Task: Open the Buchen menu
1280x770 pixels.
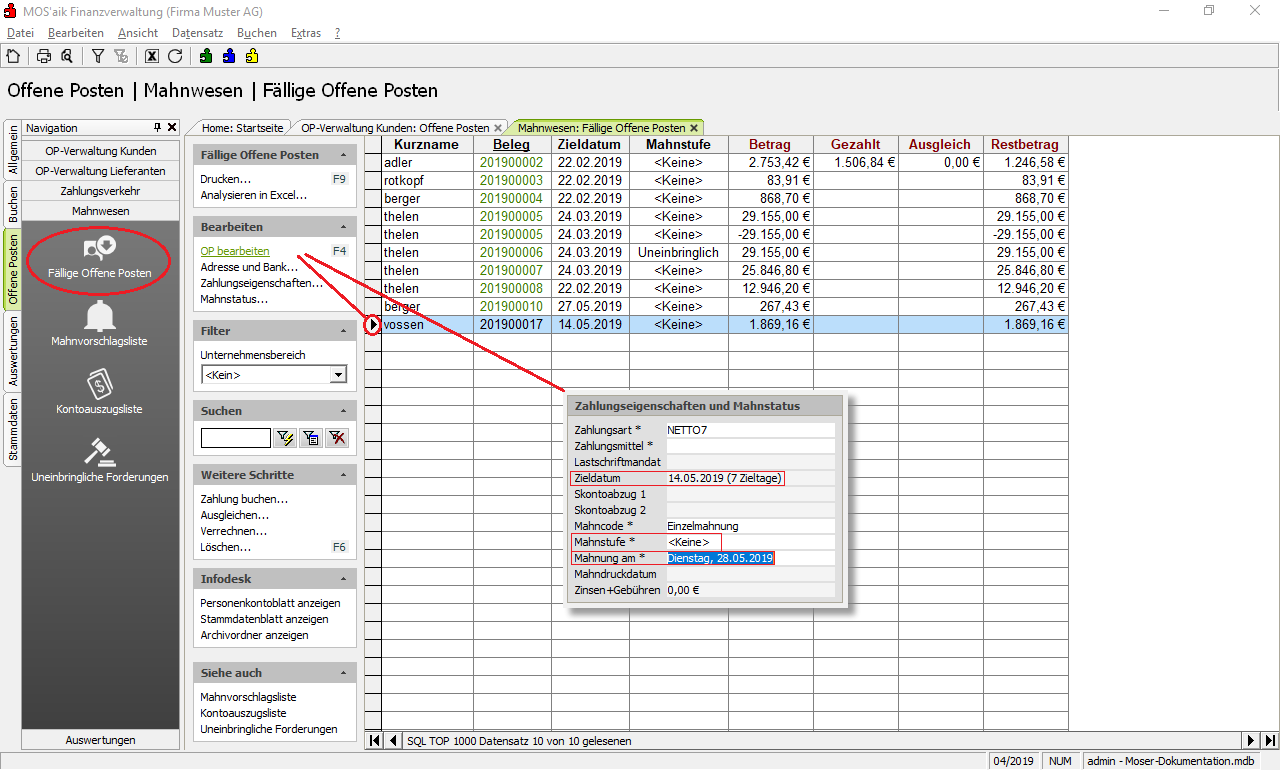Action: pyautogui.click(x=257, y=33)
